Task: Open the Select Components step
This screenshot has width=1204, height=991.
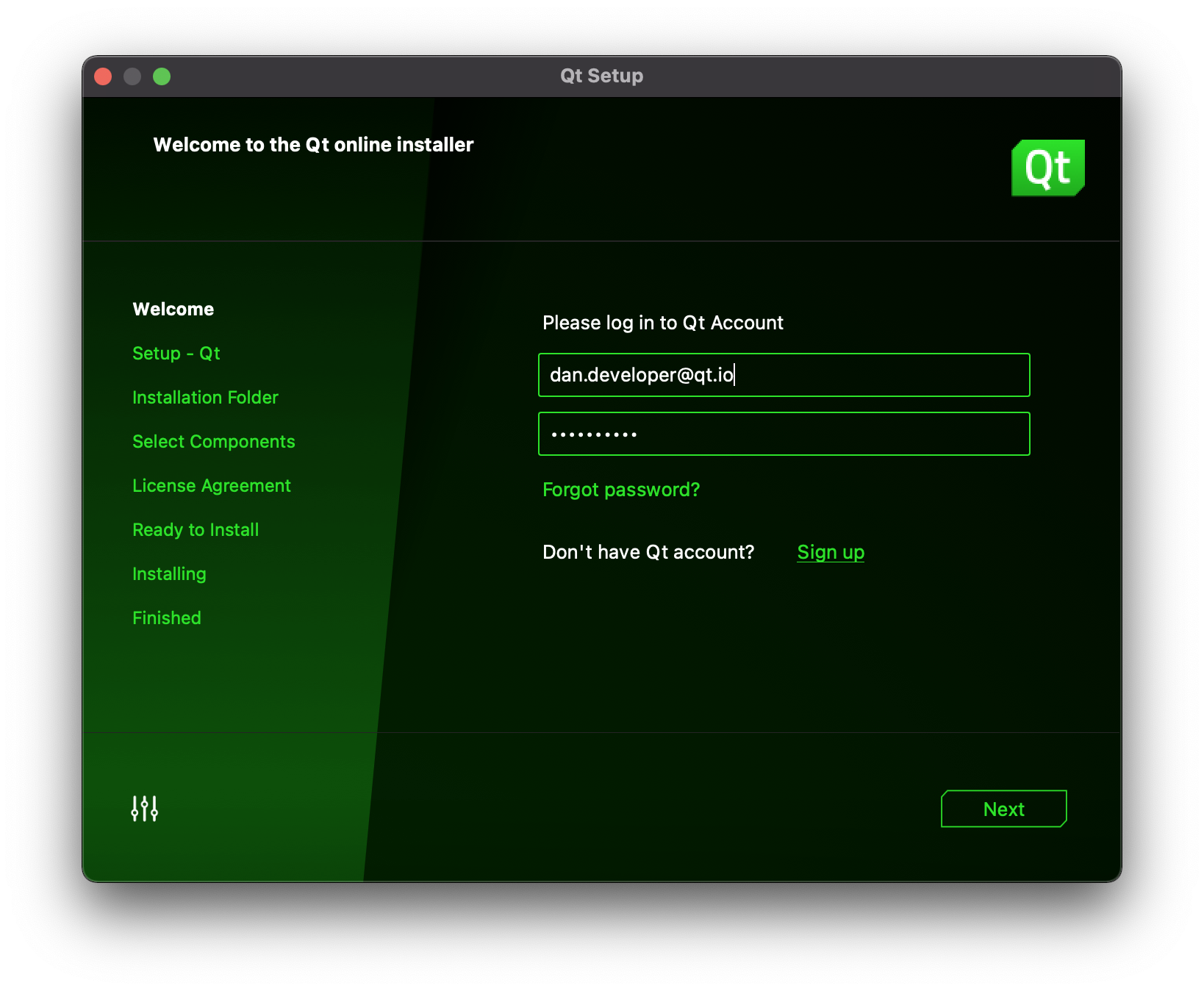Action: pyautogui.click(x=213, y=442)
